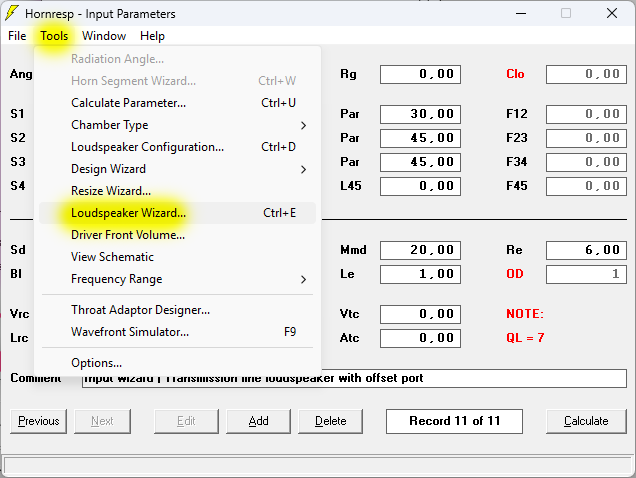Viewport: 636px width, 478px height.
Task: Click the F12 value field
Action: click(x=586, y=114)
